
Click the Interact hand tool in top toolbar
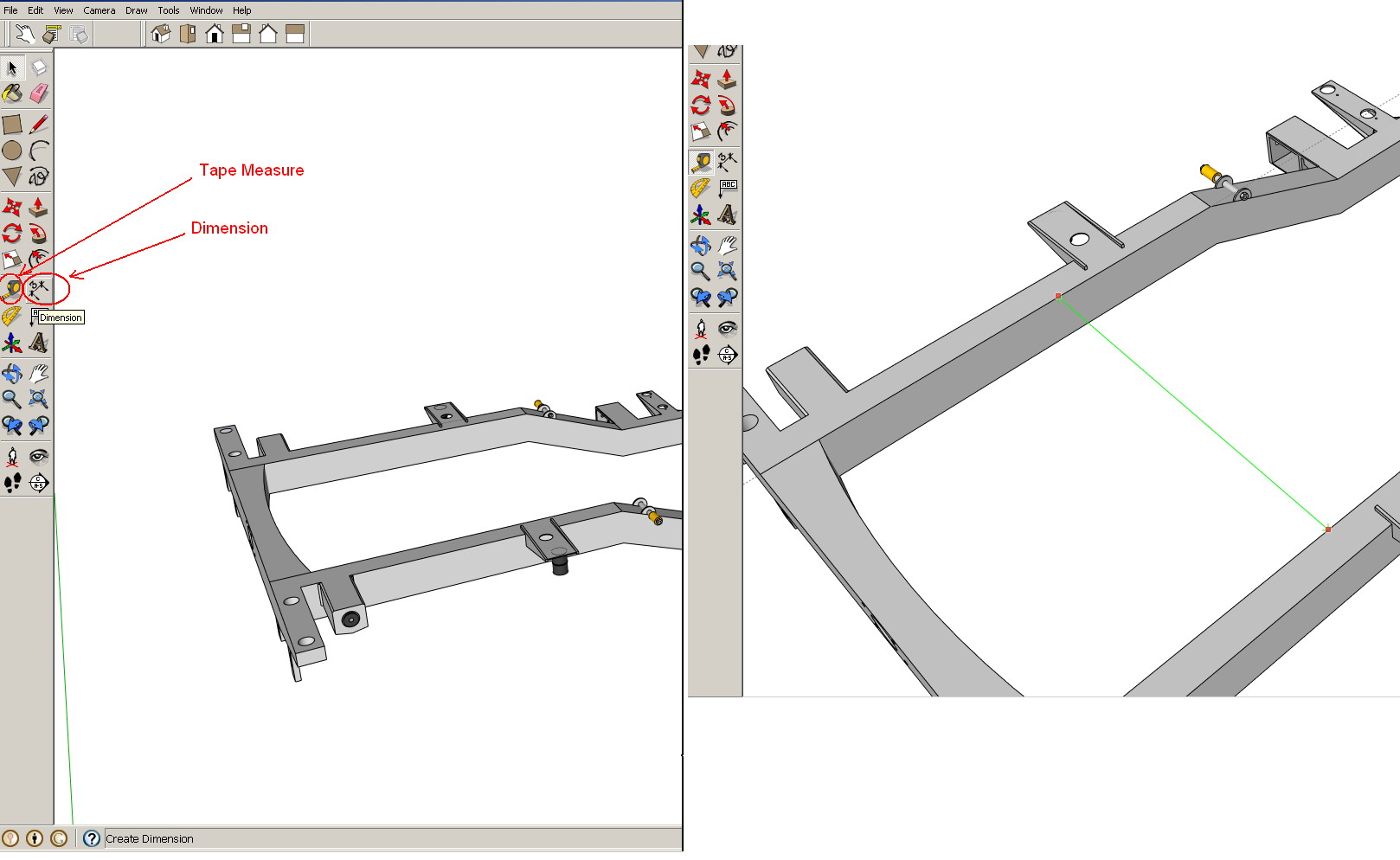point(24,34)
